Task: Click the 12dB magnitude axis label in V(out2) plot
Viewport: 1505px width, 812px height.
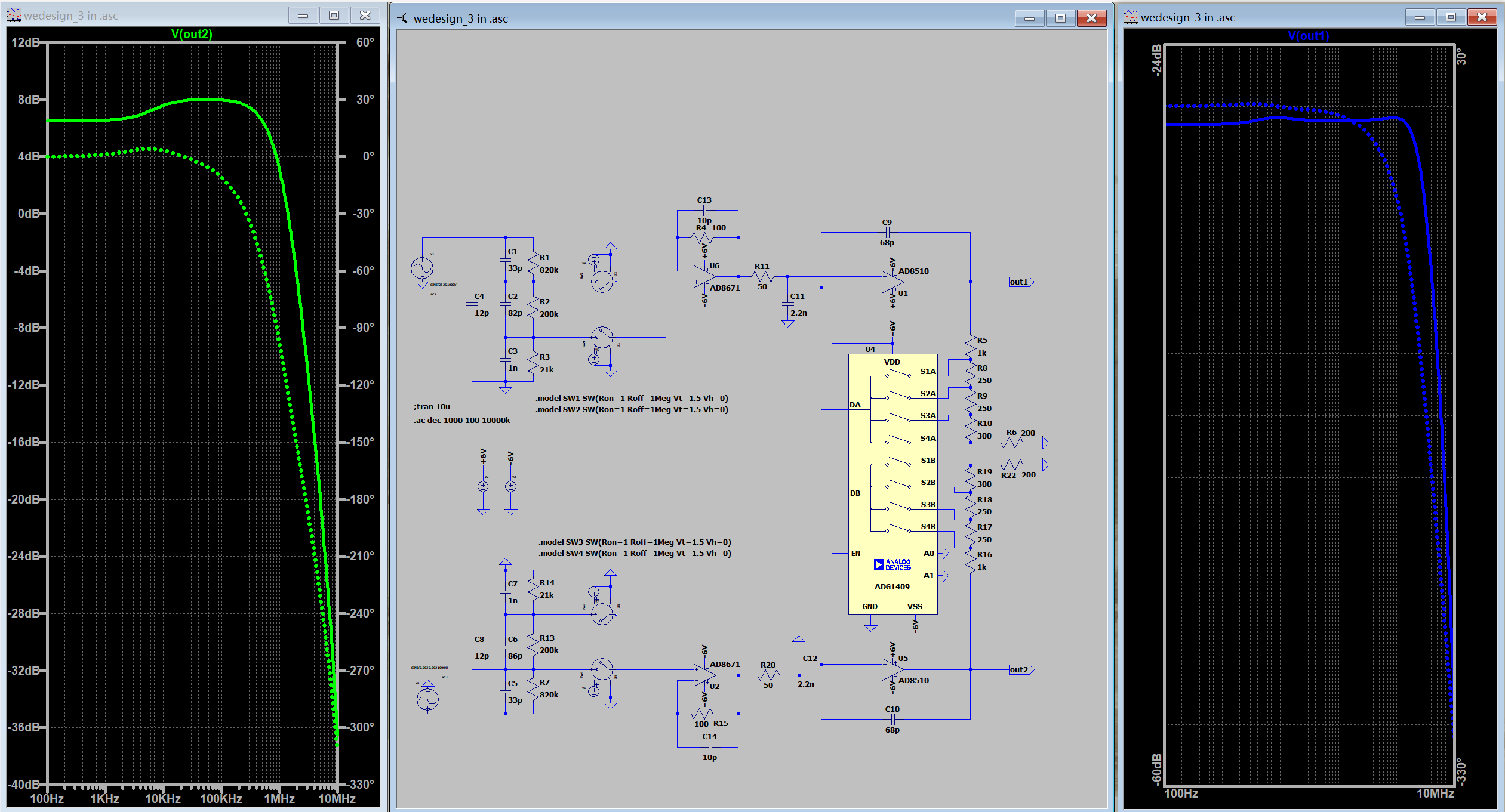Action: tap(26, 42)
